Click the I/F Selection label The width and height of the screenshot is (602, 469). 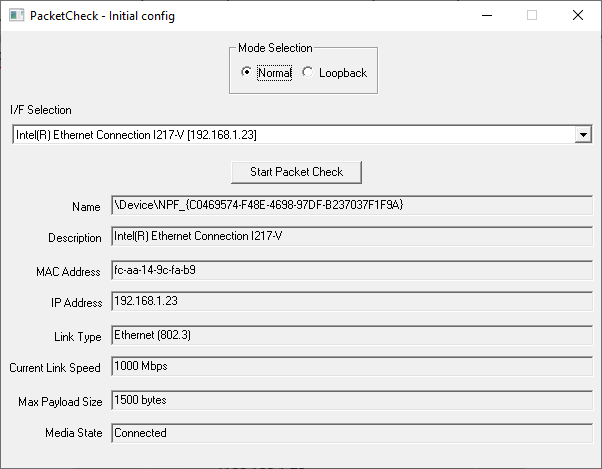click(41, 110)
